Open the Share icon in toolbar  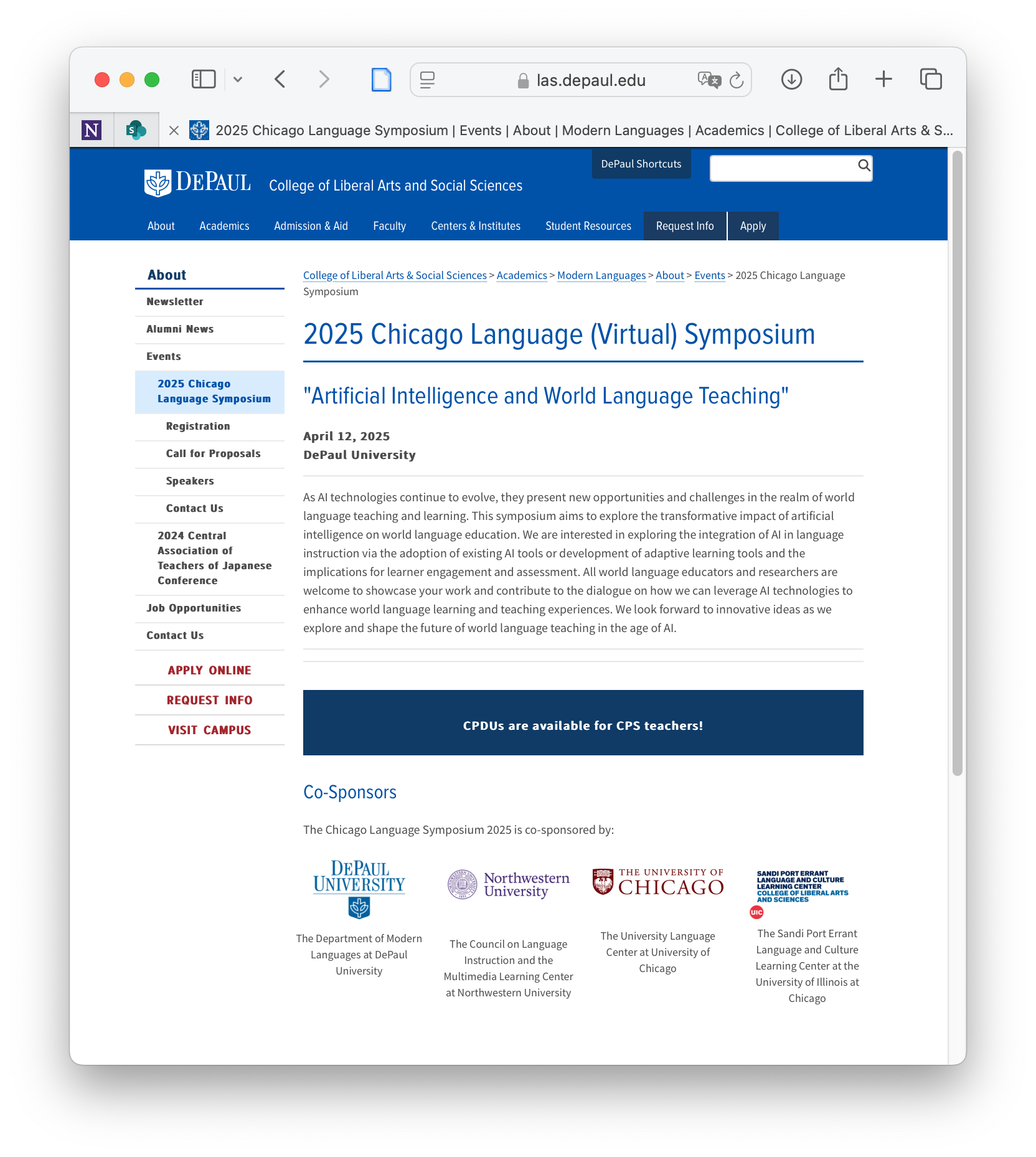pyautogui.click(x=838, y=79)
